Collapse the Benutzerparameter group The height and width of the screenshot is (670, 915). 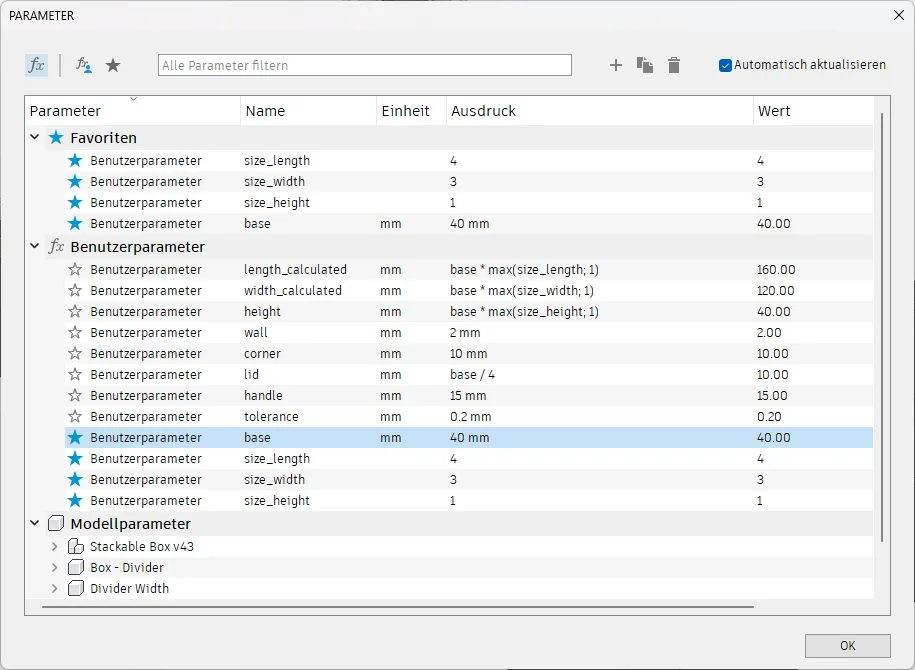(x=34, y=246)
